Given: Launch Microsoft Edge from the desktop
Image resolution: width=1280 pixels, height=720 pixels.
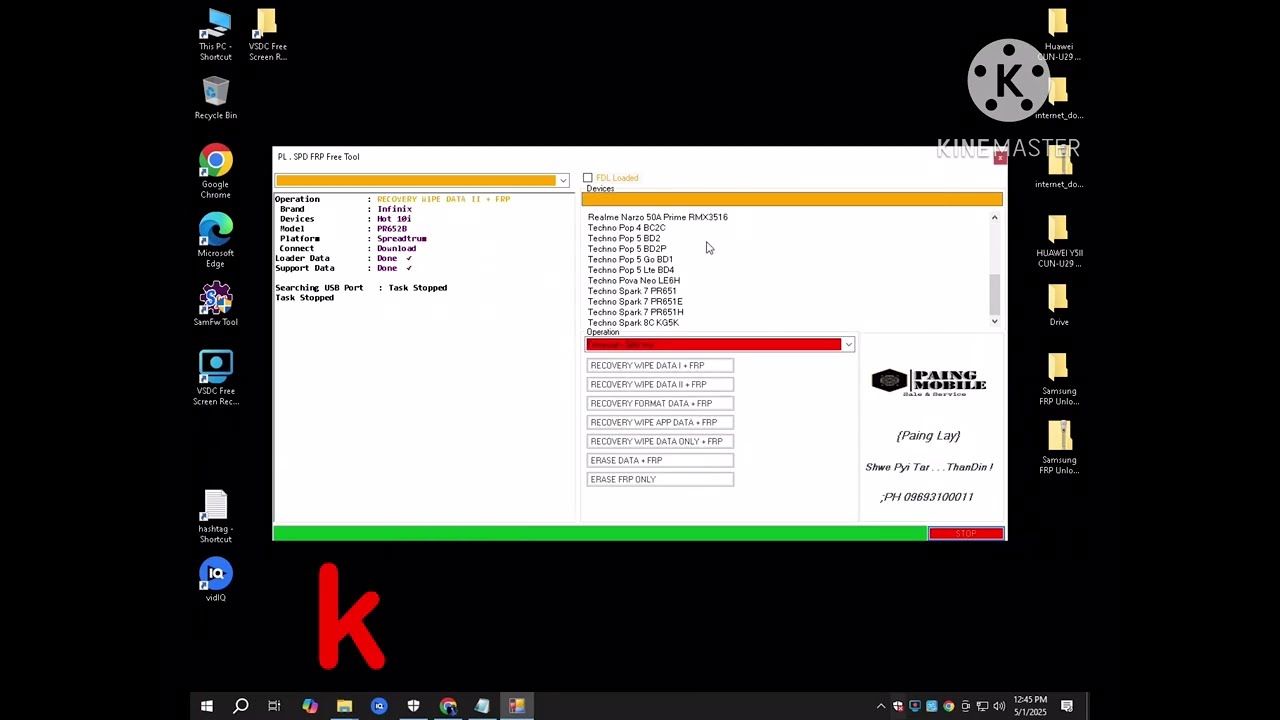Looking at the screenshot, I should coord(215,241).
